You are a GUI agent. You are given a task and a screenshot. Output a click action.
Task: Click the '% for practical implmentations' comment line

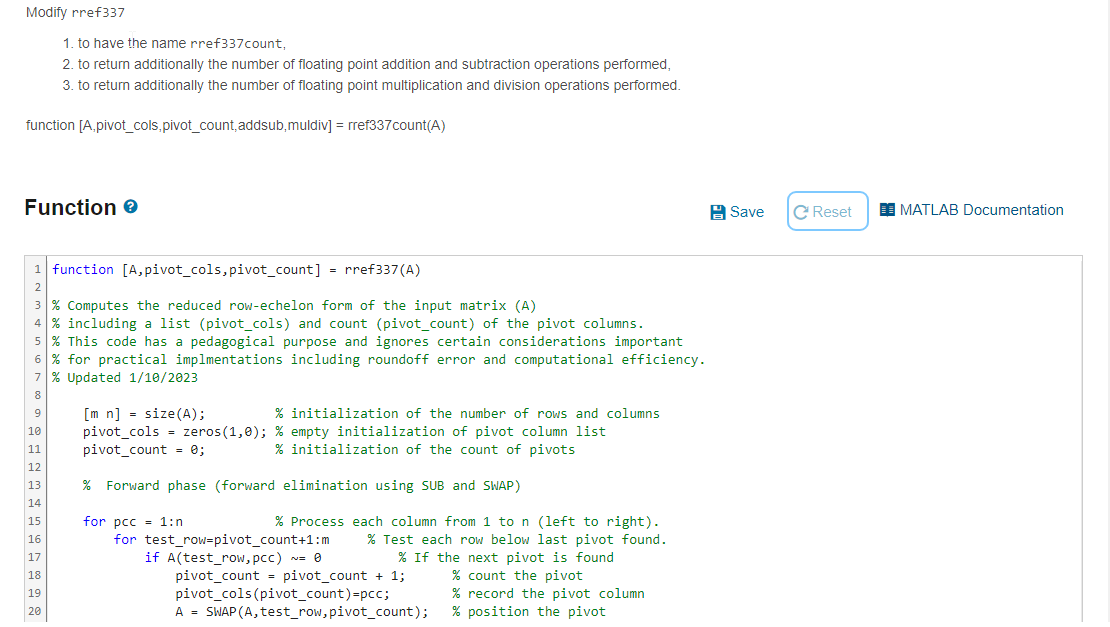click(x=379, y=359)
